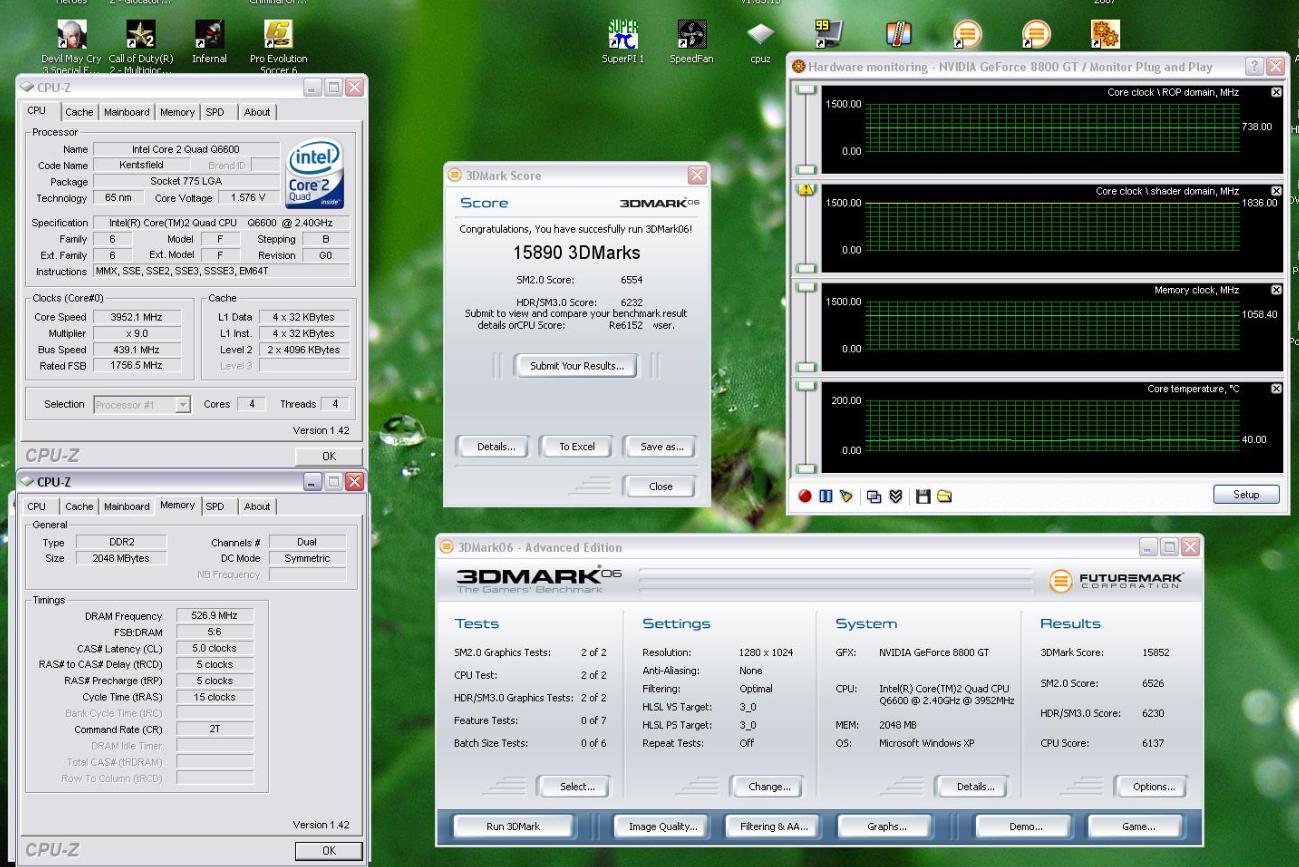Screen dimensions: 1299x867
Task: Open the cpuz desktop shortcut
Action: [x=760, y=42]
